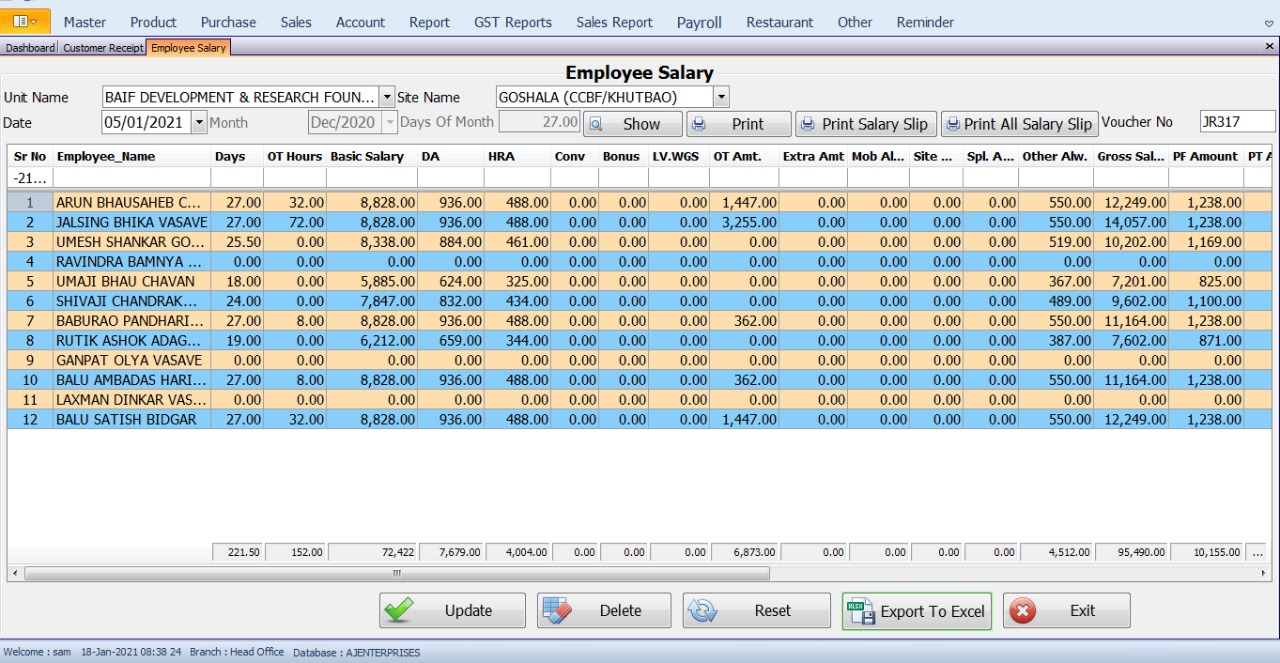
Task: Click the magnifier icon on Show
Action: click(x=594, y=124)
